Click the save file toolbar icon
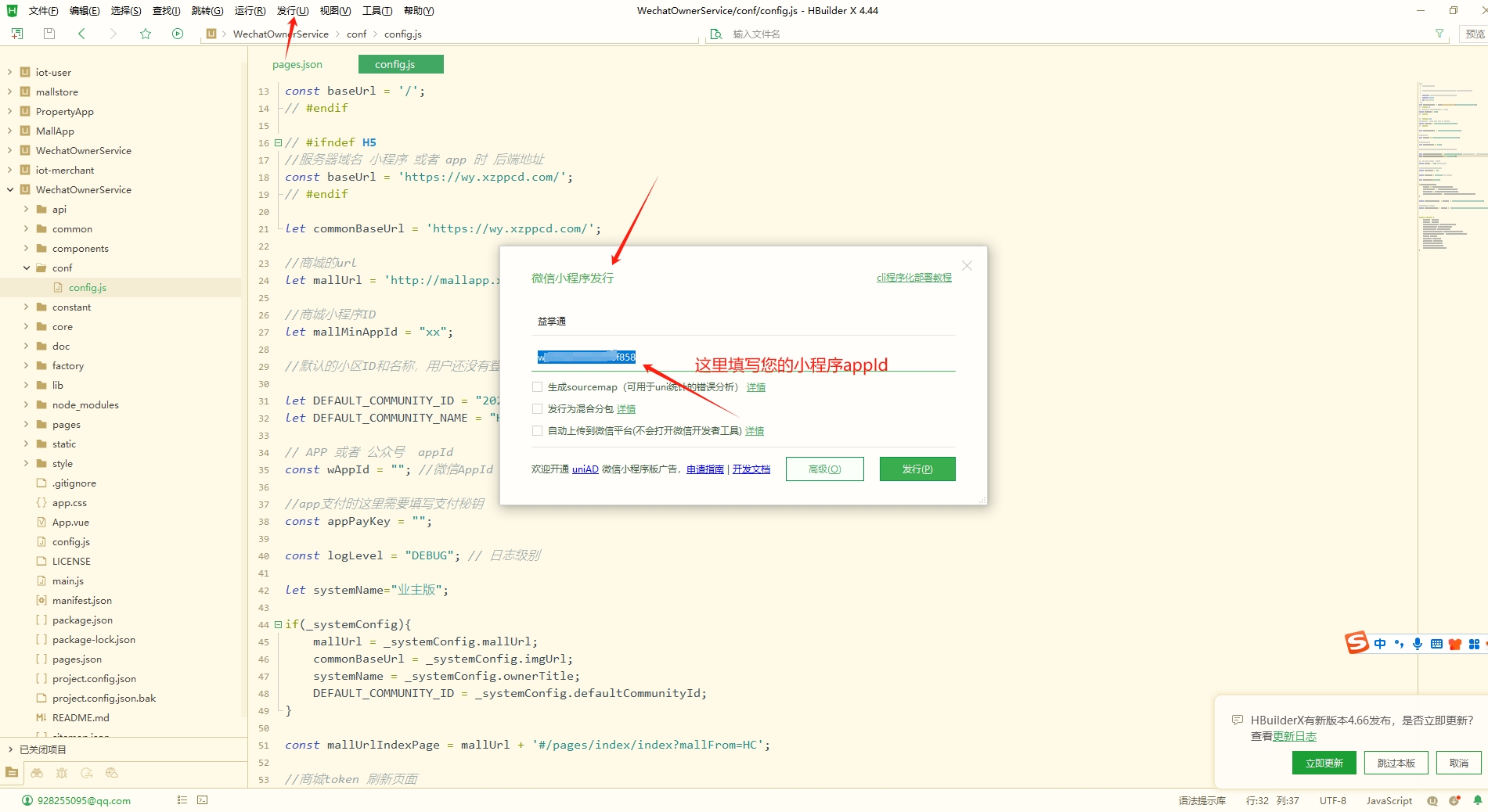The image size is (1488, 812). point(49,34)
